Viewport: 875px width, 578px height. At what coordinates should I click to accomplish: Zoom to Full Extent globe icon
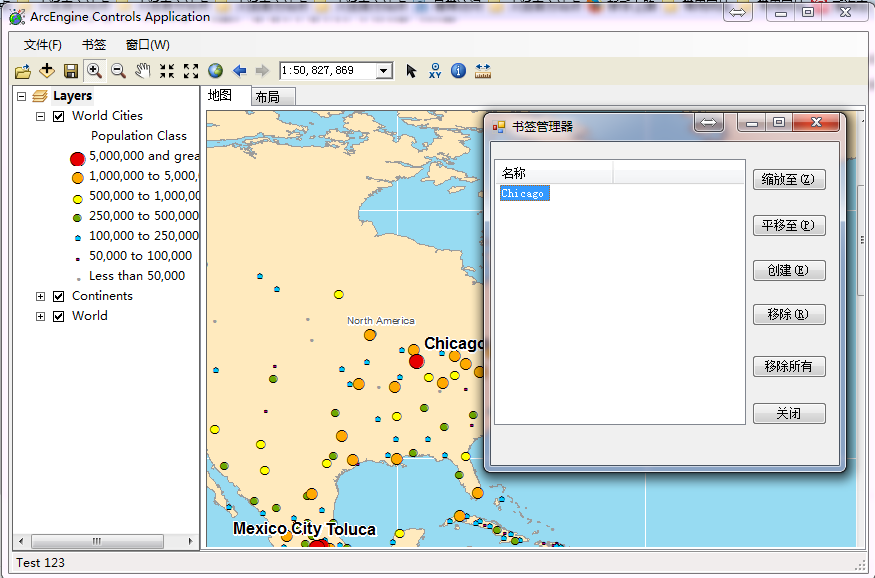click(215, 71)
